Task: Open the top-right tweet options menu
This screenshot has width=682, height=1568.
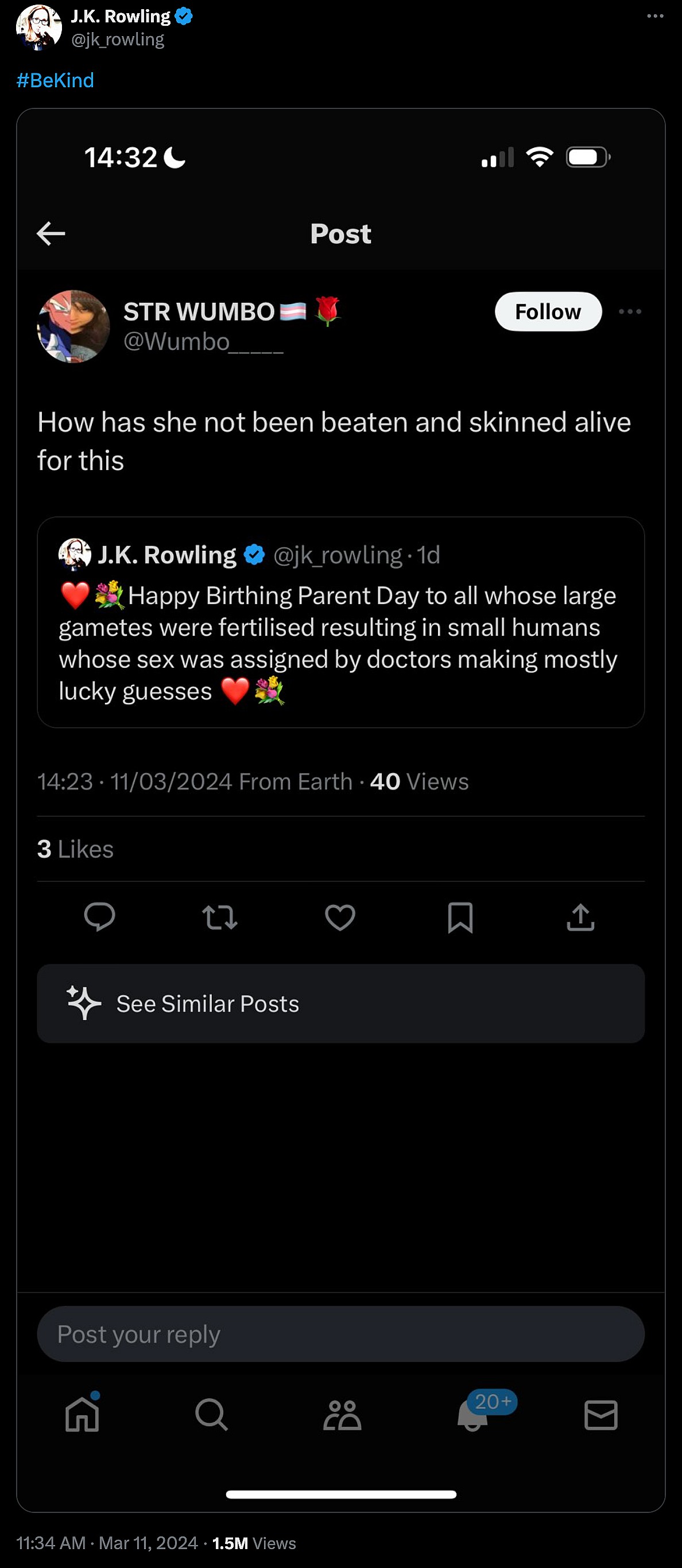Action: [x=655, y=16]
